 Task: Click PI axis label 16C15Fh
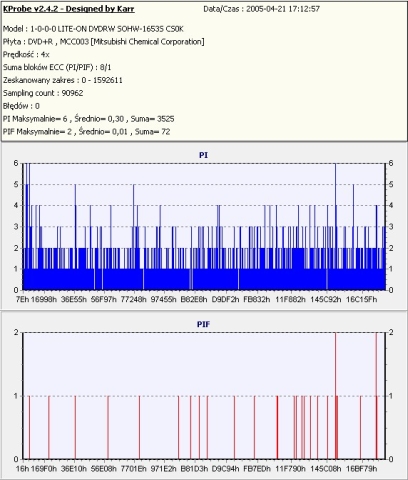(361, 299)
